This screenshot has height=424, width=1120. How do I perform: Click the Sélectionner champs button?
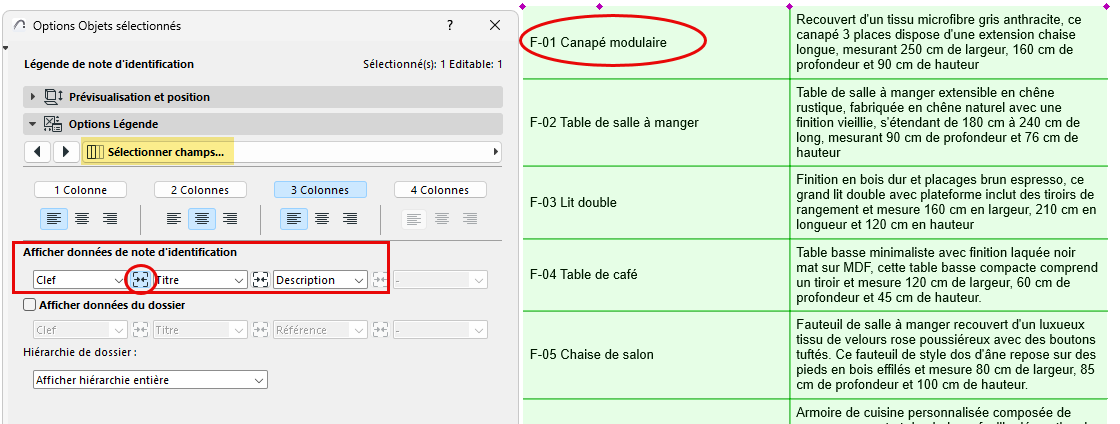tap(160, 152)
